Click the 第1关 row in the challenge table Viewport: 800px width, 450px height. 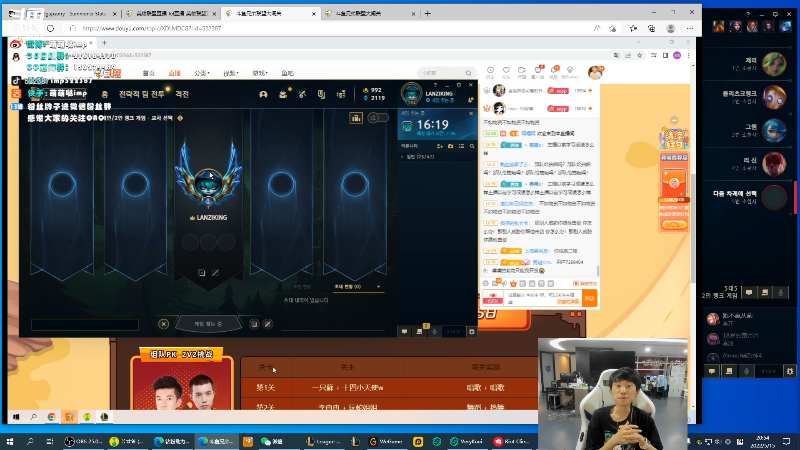[x=389, y=388]
